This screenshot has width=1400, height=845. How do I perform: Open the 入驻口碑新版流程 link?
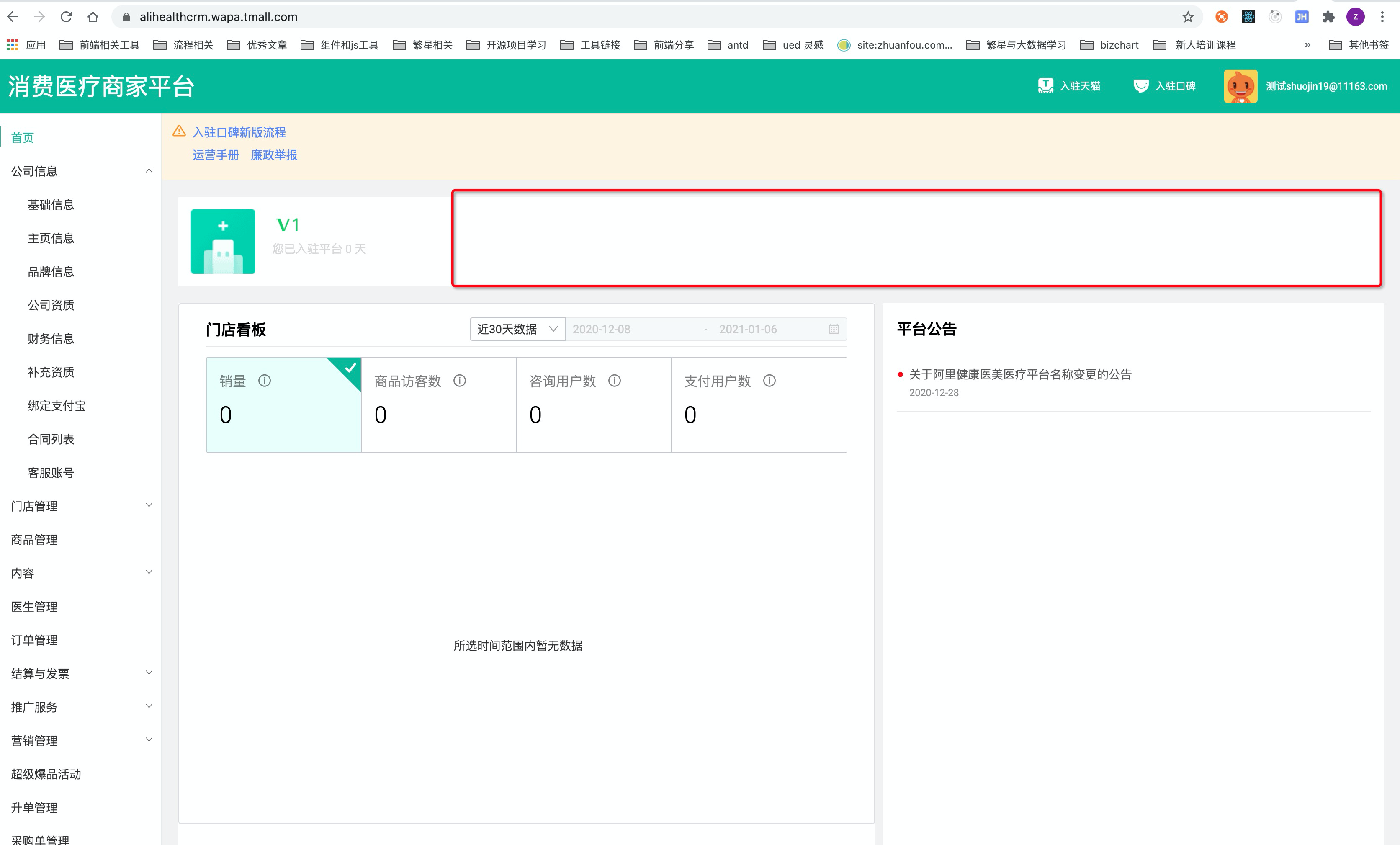pyautogui.click(x=239, y=132)
